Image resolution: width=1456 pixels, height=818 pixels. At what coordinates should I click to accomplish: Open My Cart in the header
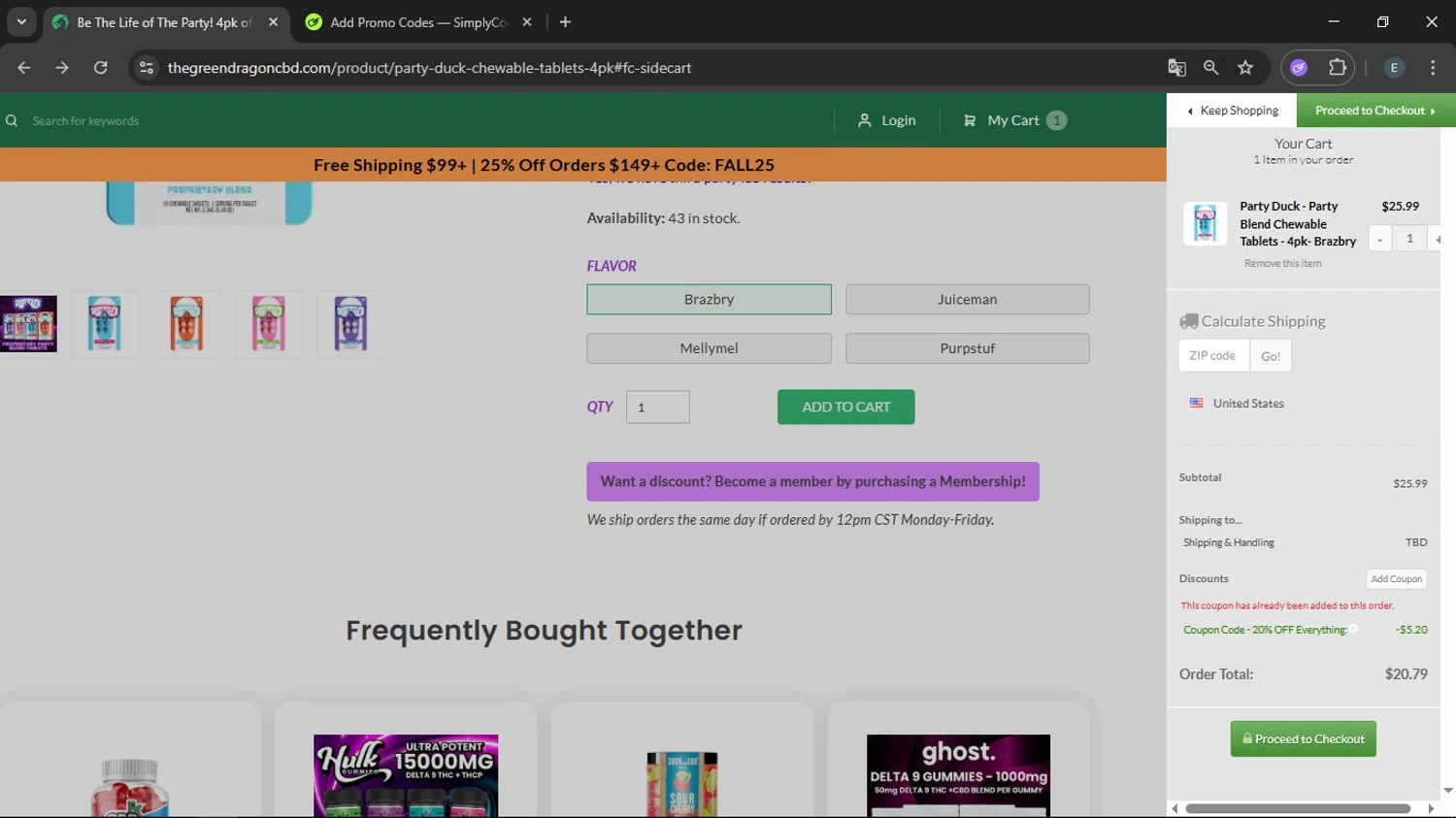[x=1014, y=120]
